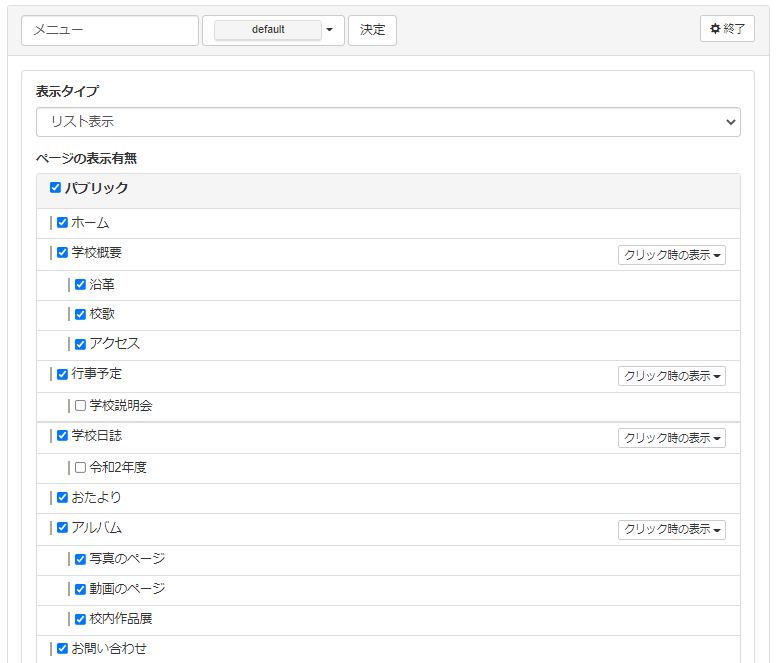Click the 決定 button
The image size is (776, 663).
372,30
